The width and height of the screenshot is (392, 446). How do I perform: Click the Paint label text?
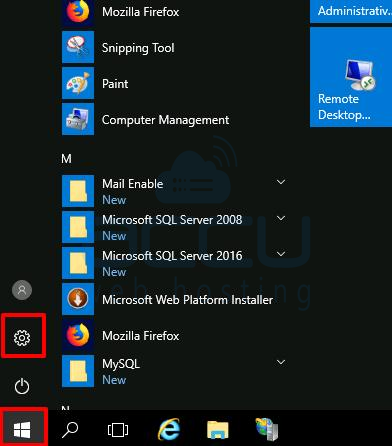115,84
